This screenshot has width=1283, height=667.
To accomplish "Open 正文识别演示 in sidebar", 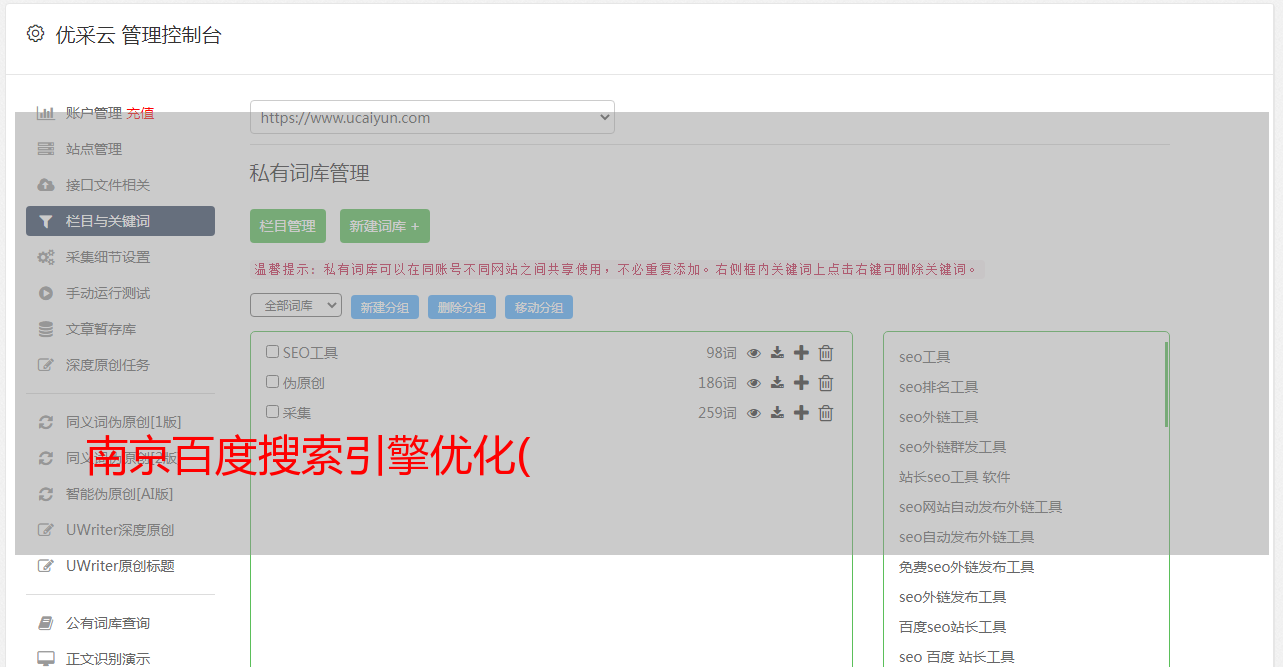I will tap(108, 659).
